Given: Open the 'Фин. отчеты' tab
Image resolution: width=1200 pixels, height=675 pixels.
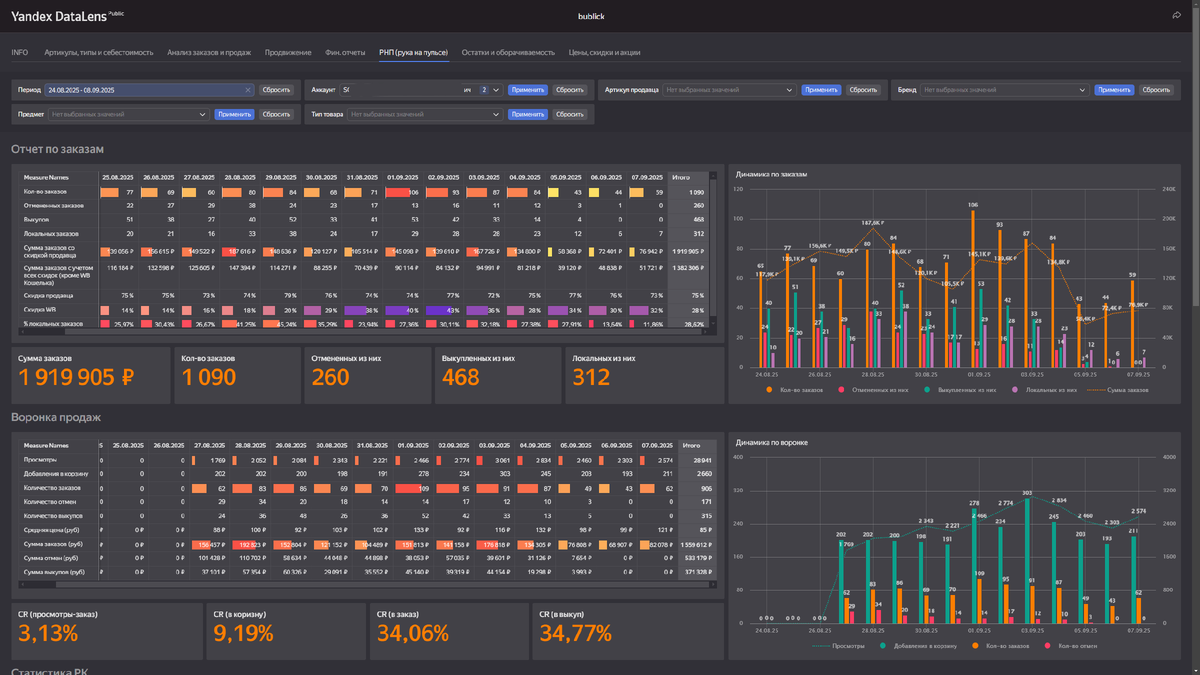Looking at the screenshot, I should [x=345, y=52].
